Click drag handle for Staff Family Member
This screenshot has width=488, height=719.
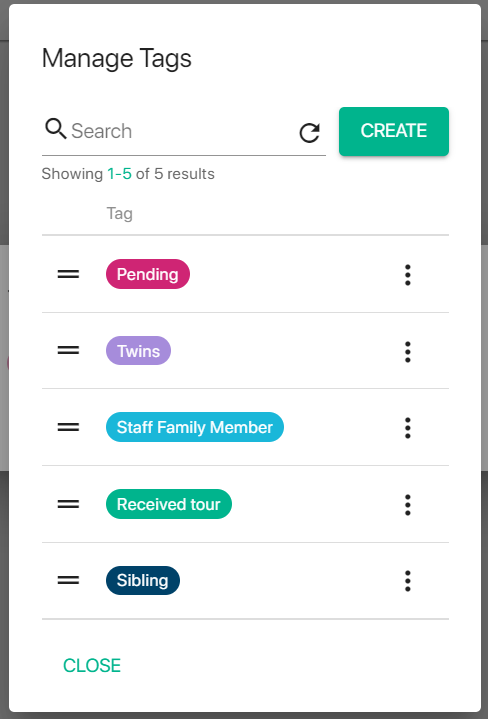(68, 427)
